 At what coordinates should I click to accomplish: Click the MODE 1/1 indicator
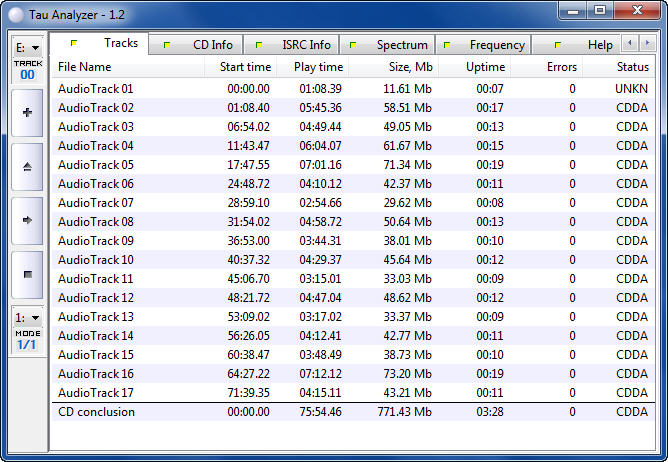point(27,339)
